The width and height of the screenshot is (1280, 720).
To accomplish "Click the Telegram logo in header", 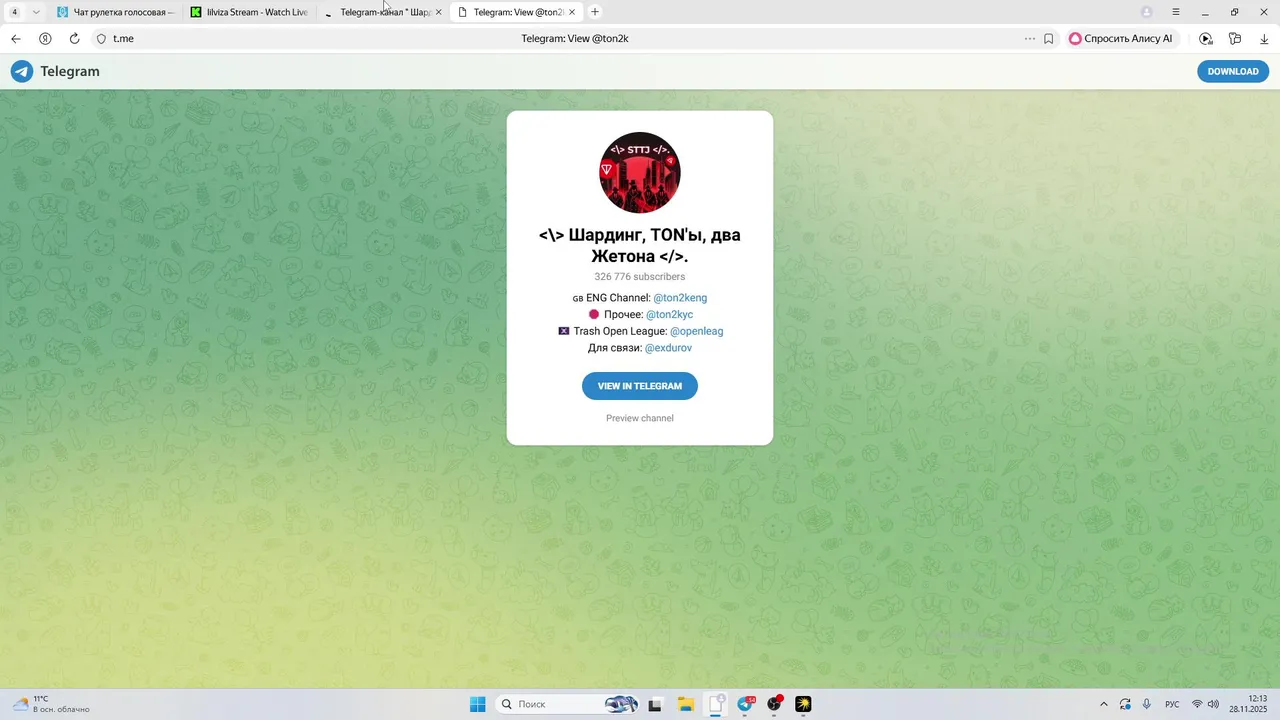I will coord(55,71).
